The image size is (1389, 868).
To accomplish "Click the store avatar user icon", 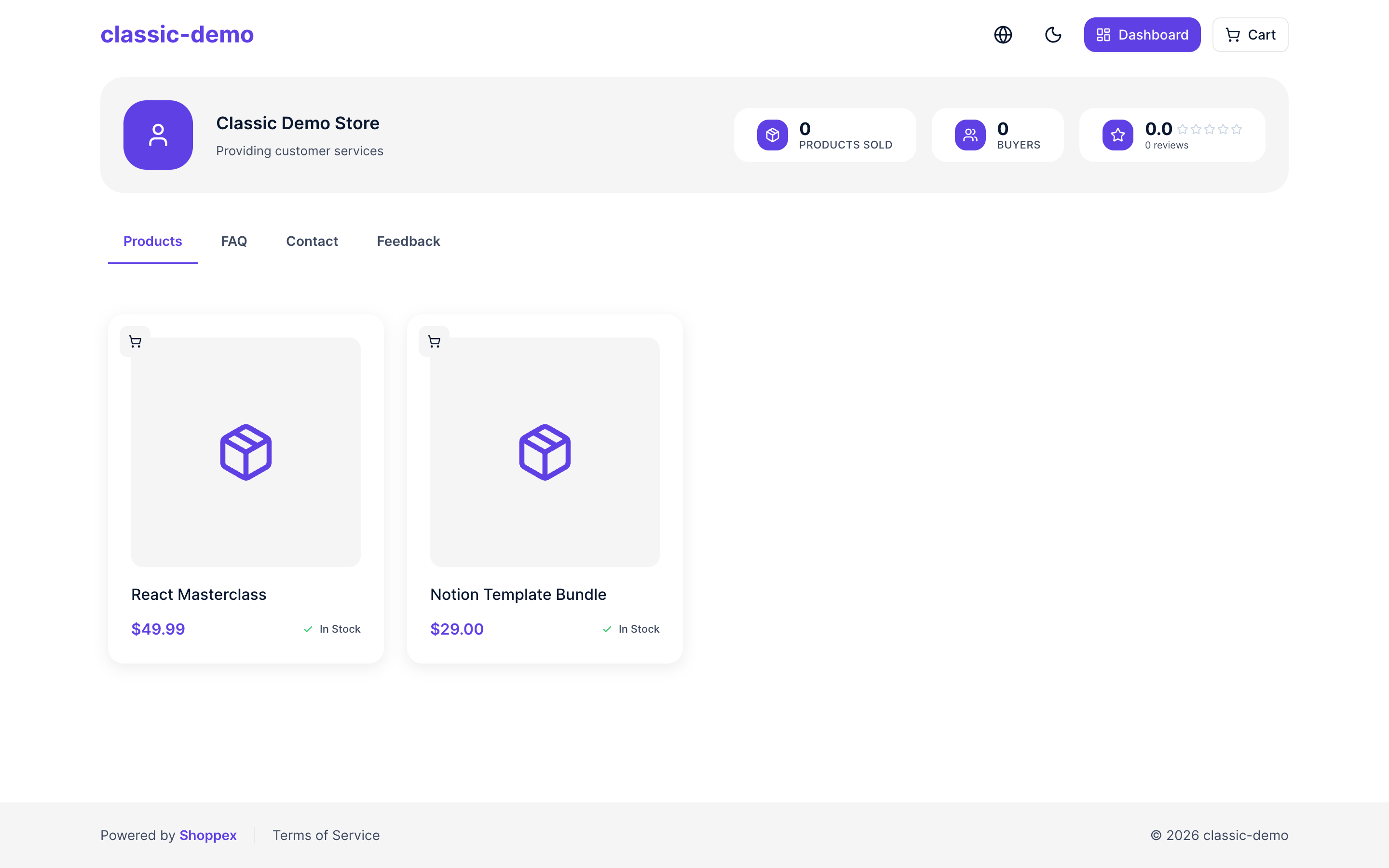I will click(158, 135).
